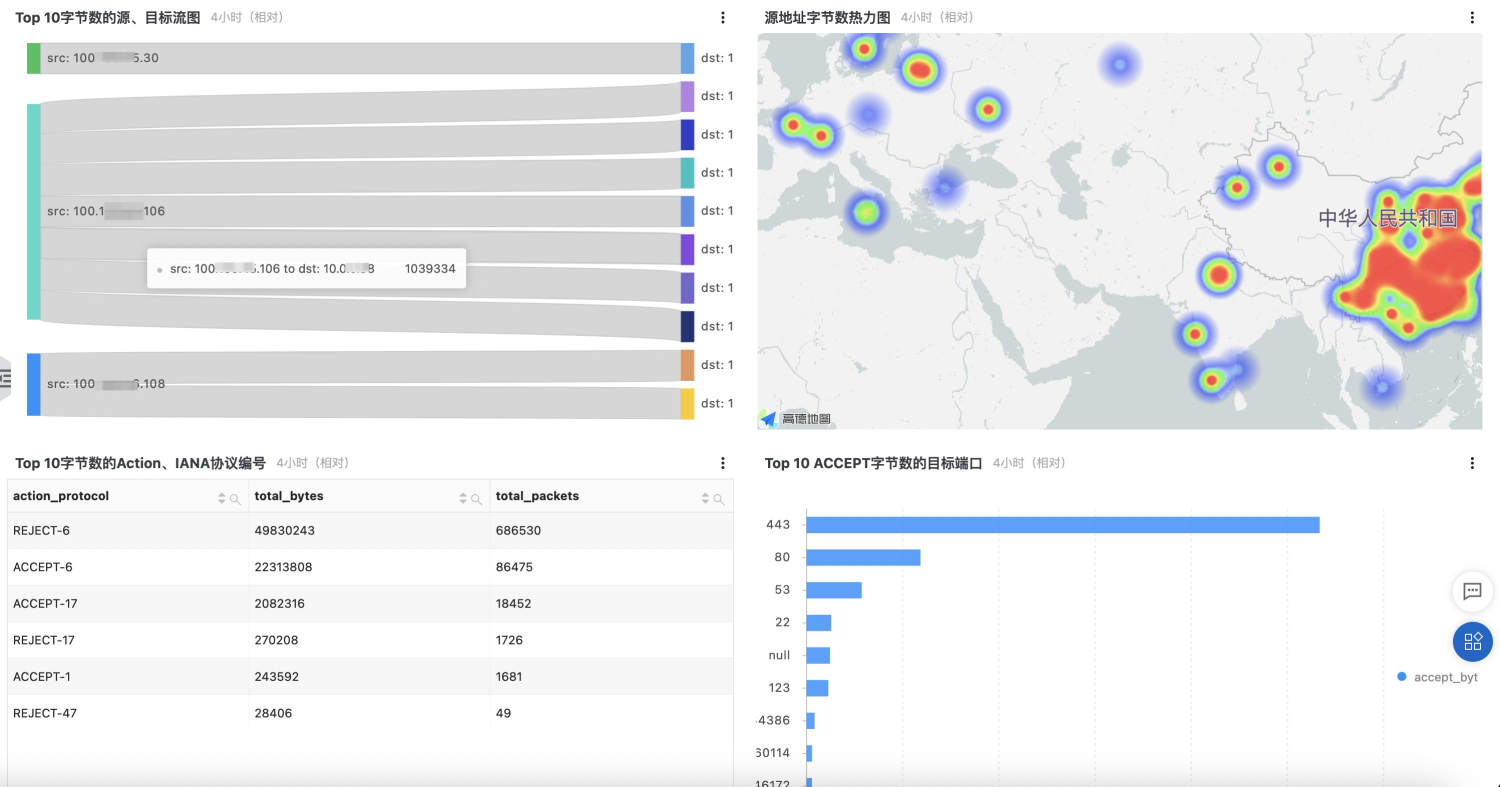This screenshot has width=1500, height=787.
Task: Select the 443 port bar in chart
Action: pos(1063,525)
